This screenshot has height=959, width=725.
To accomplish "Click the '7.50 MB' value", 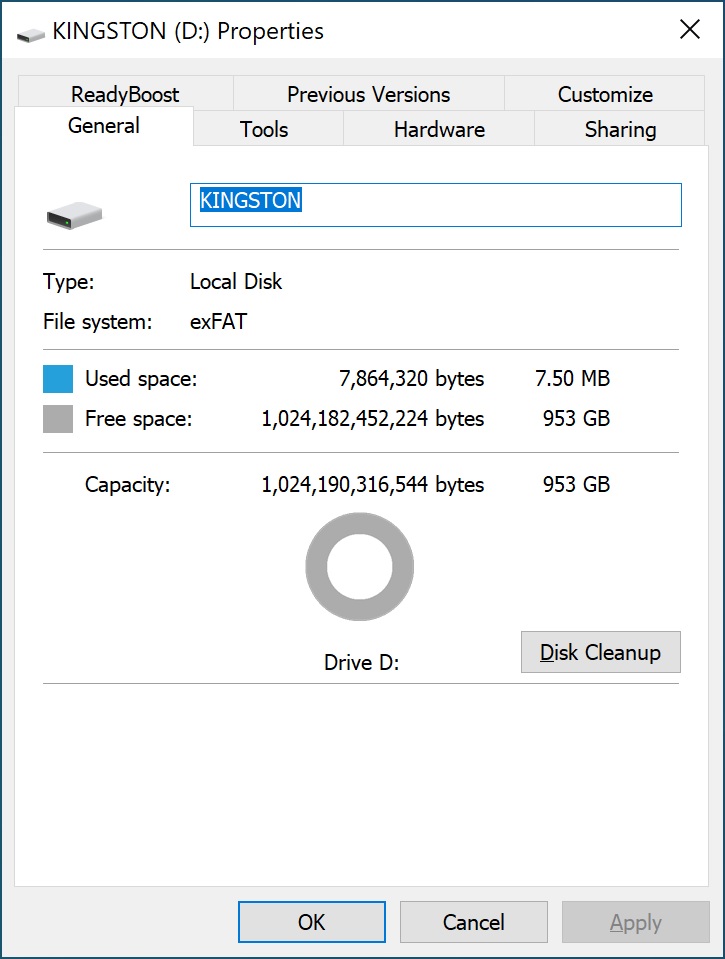I will click(573, 379).
